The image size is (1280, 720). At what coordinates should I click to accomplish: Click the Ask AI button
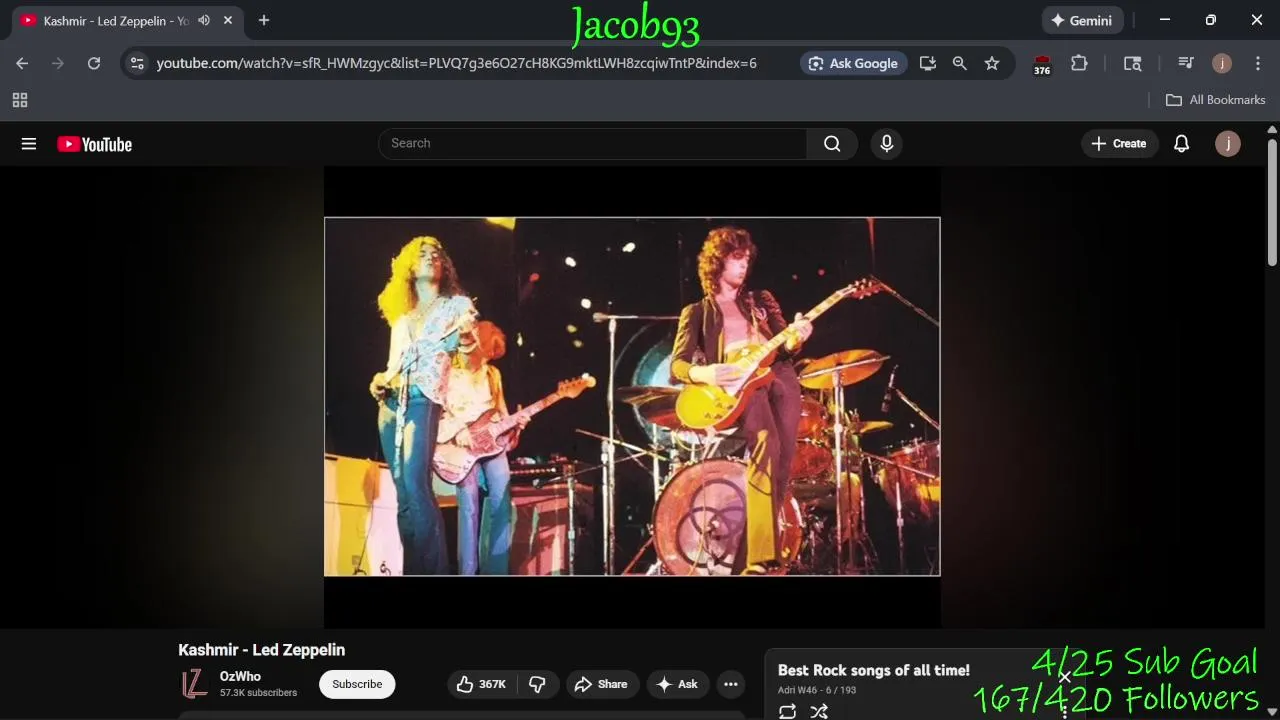pos(678,684)
